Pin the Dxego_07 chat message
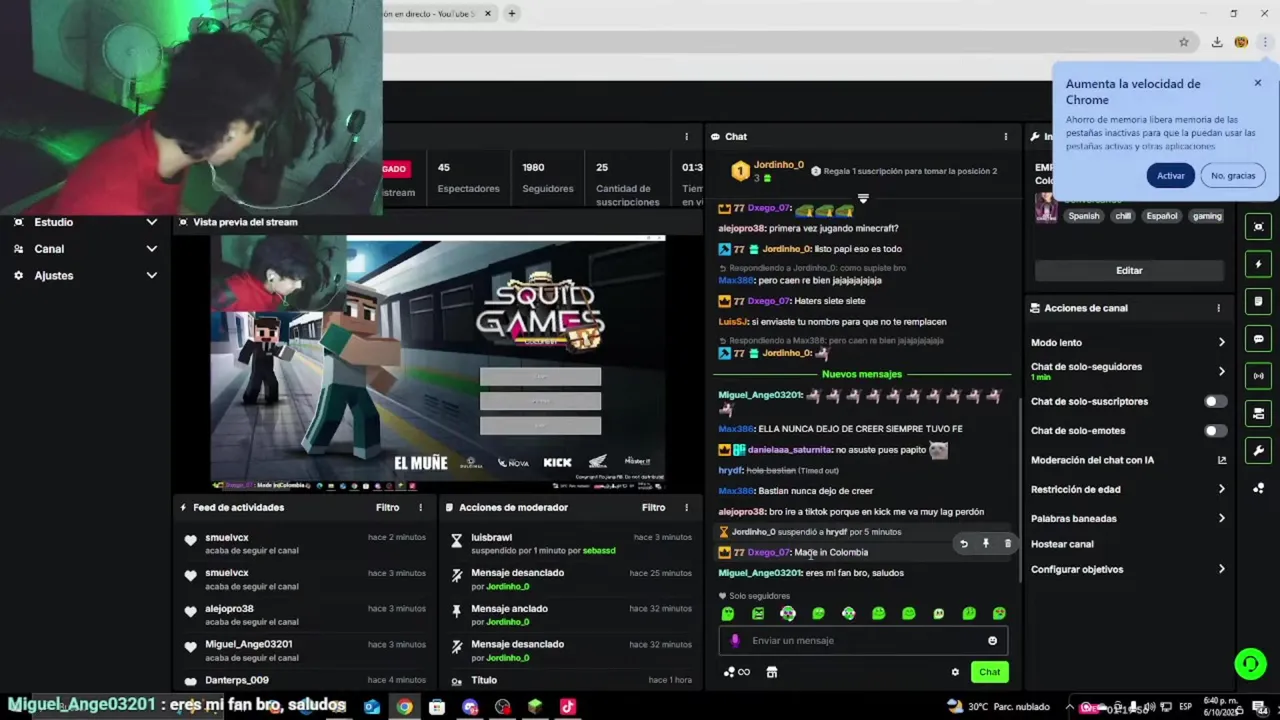The height and width of the screenshot is (720, 1280). click(986, 544)
